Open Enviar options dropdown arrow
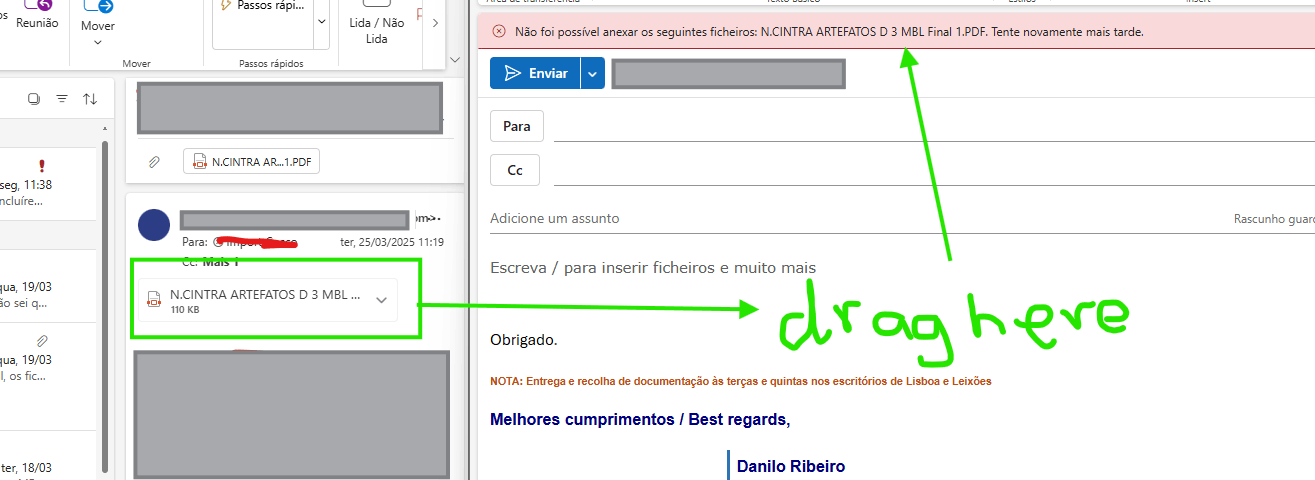Screen dimensions: 1315x480 593,73
